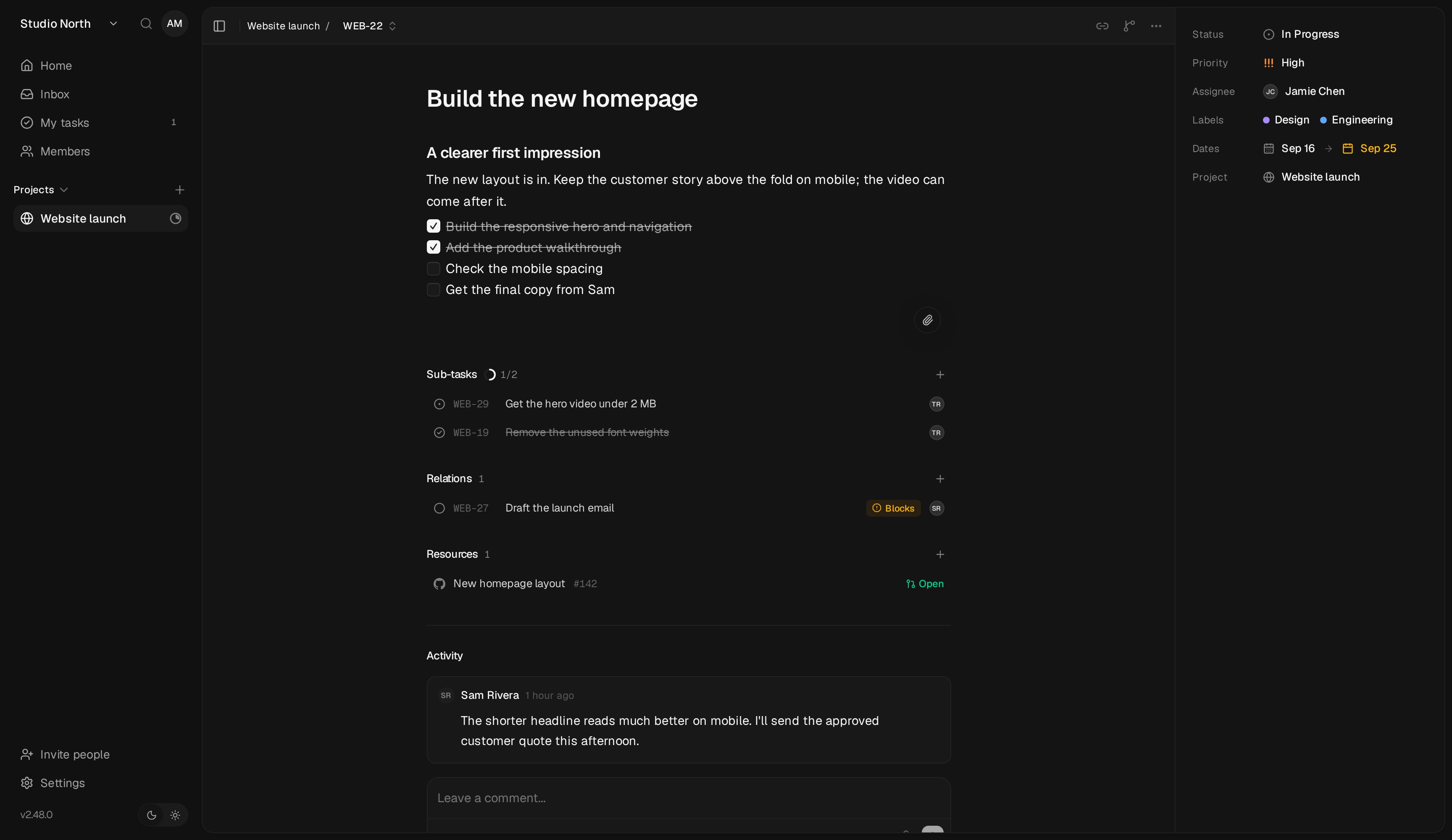Change status from In Progress
The image size is (1452, 840).
pyautogui.click(x=1301, y=34)
